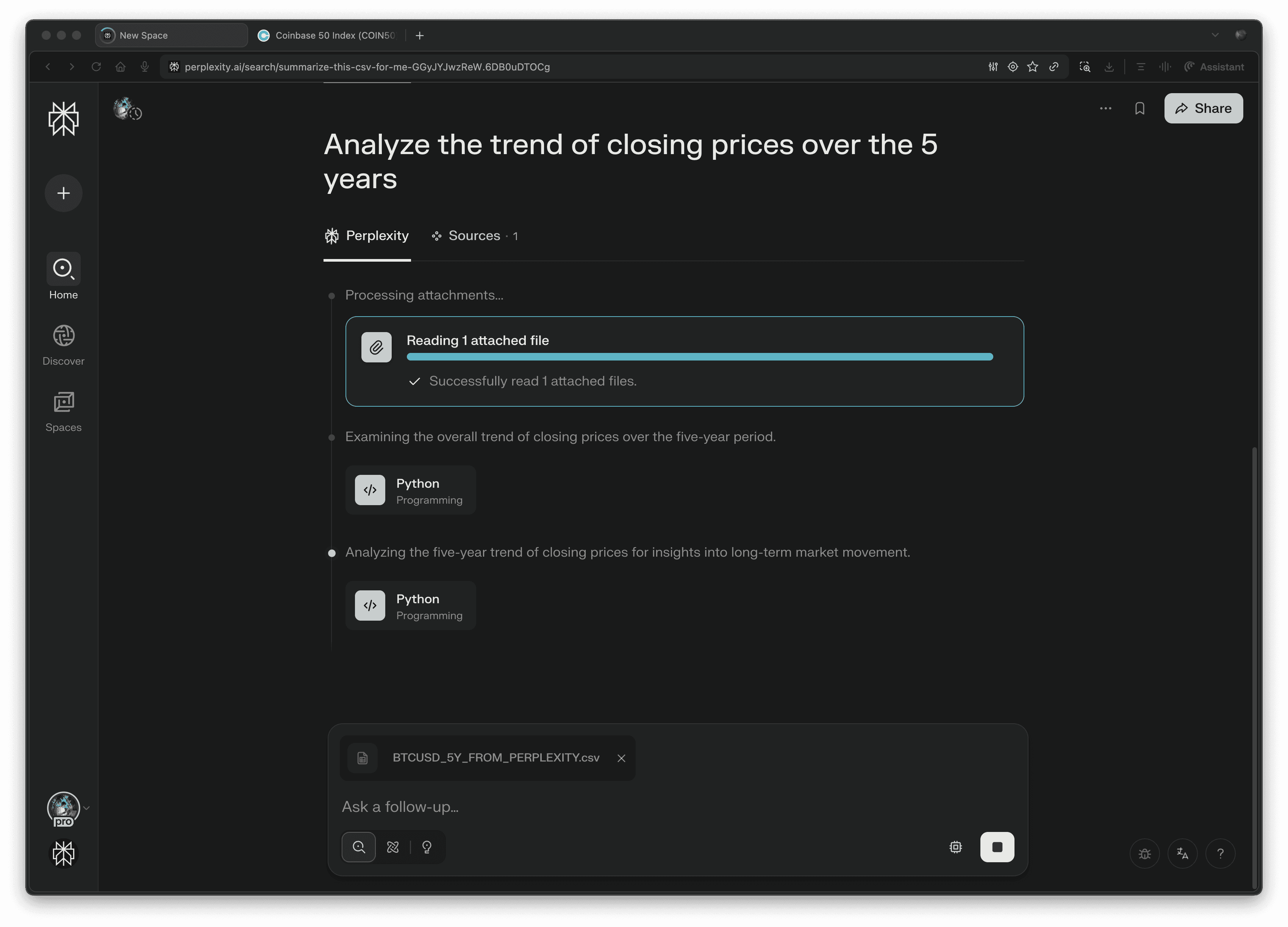Toggle the bug report icon

pyautogui.click(x=1145, y=853)
